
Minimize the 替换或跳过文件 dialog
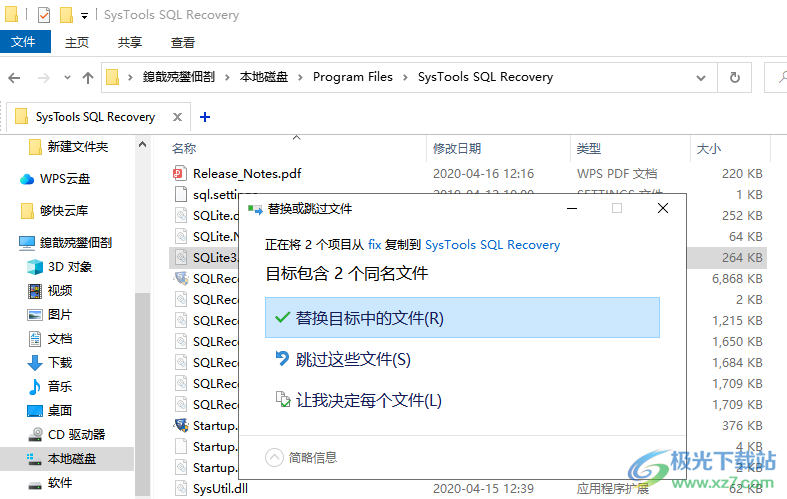click(x=572, y=208)
